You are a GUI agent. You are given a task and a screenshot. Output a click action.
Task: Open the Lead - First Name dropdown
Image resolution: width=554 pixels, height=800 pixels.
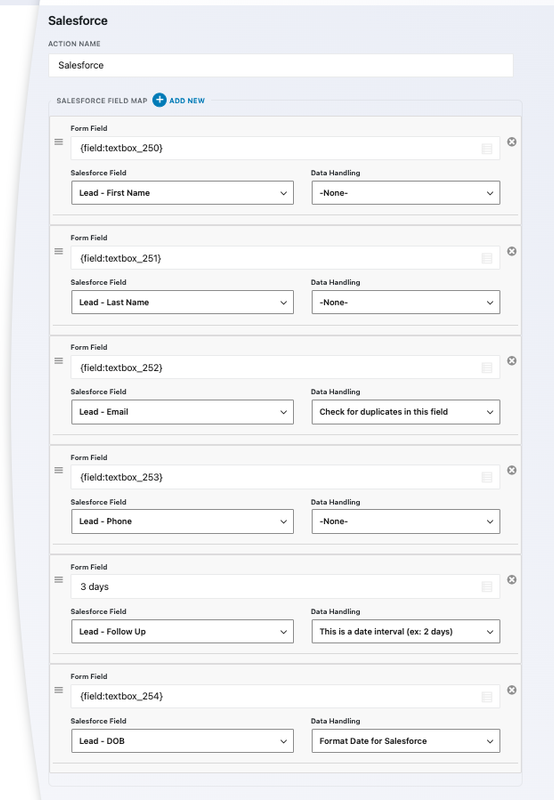pos(182,193)
